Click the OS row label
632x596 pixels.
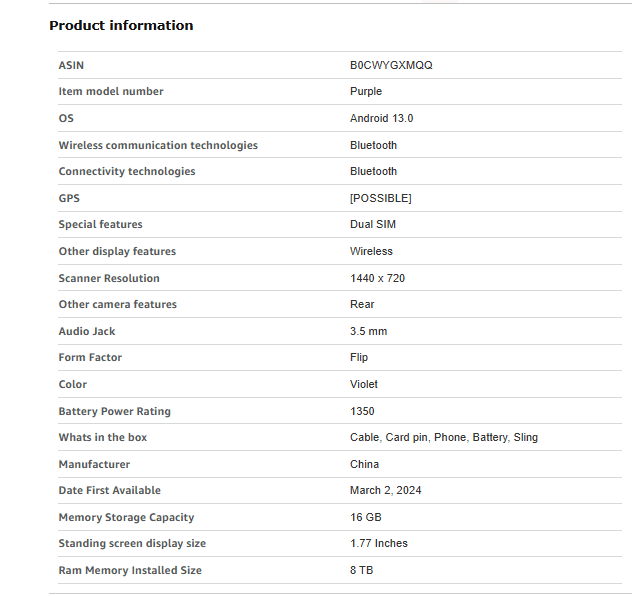pos(66,118)
